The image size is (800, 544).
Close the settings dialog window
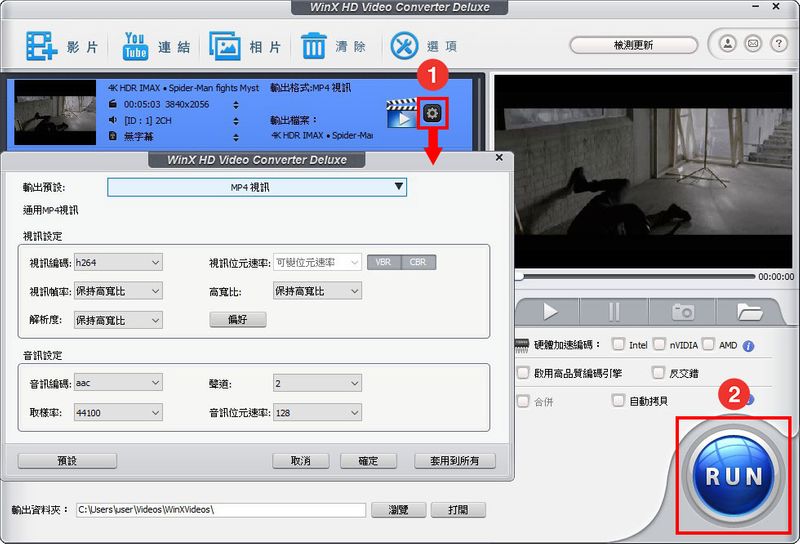click(x=499, y=158)
